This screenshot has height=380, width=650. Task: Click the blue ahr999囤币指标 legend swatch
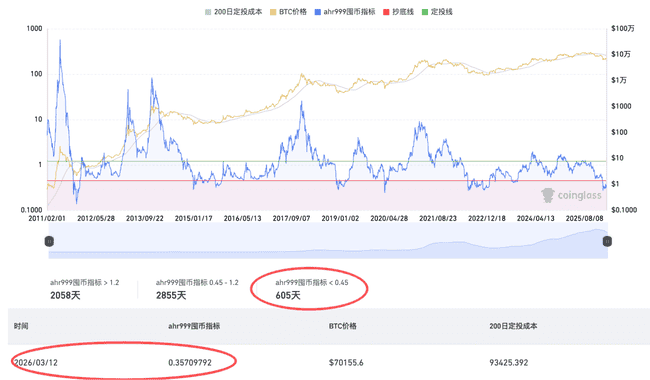[318, 12]
